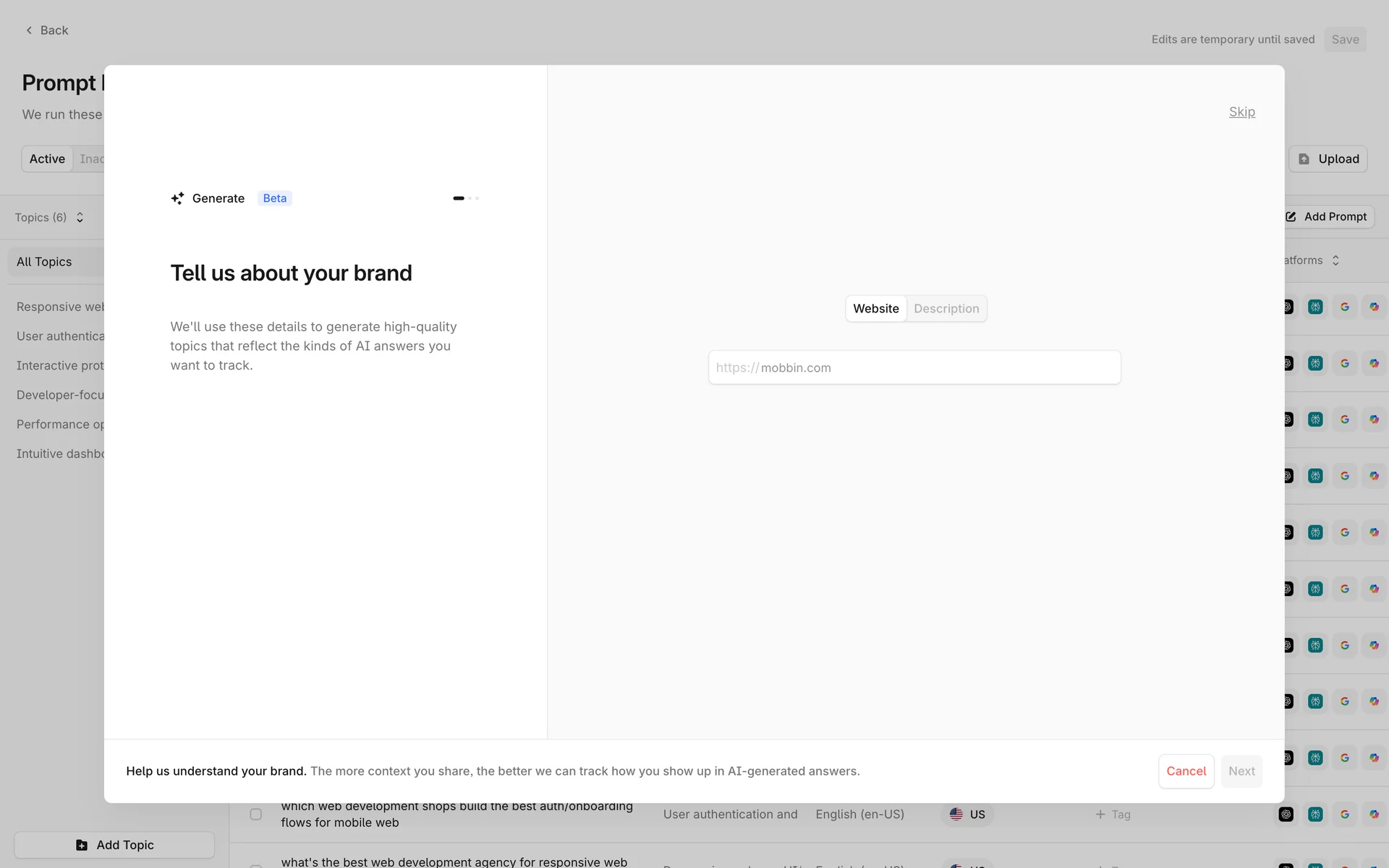Open the Platforms column sort chevron

click(x=1335, y=260)
